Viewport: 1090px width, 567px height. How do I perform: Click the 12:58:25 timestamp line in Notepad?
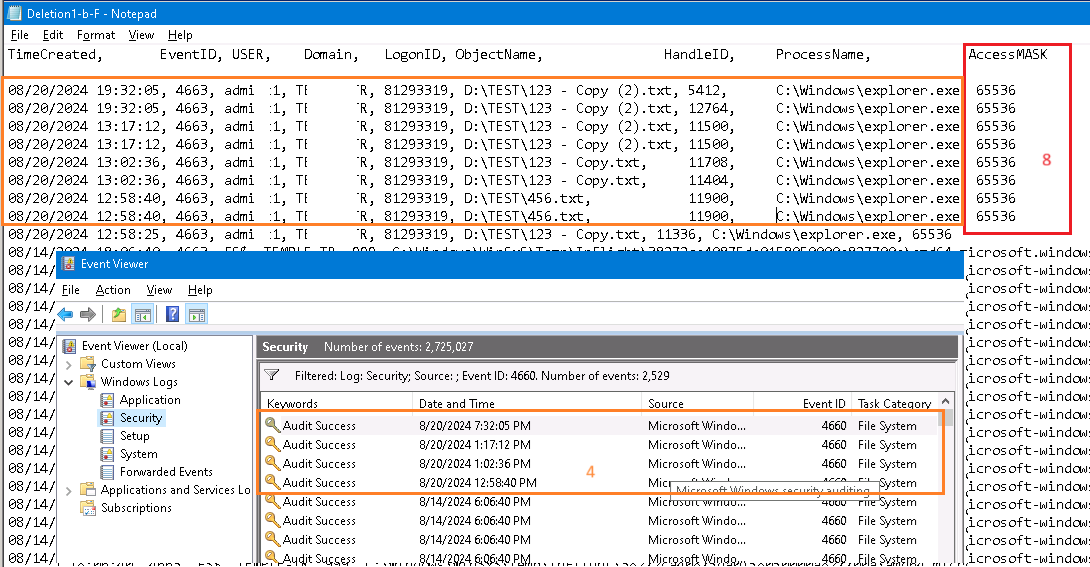click(x=480, y=234)
